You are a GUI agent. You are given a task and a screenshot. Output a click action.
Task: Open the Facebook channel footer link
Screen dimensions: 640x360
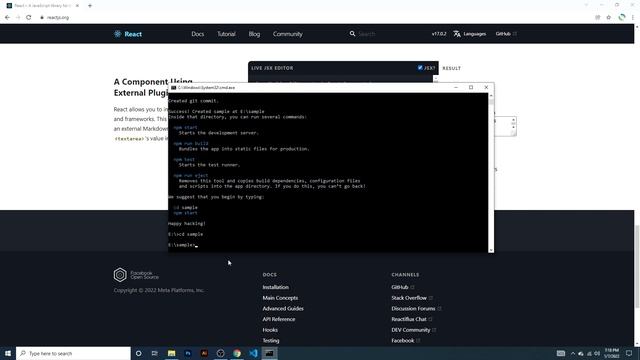coord(405,340)
